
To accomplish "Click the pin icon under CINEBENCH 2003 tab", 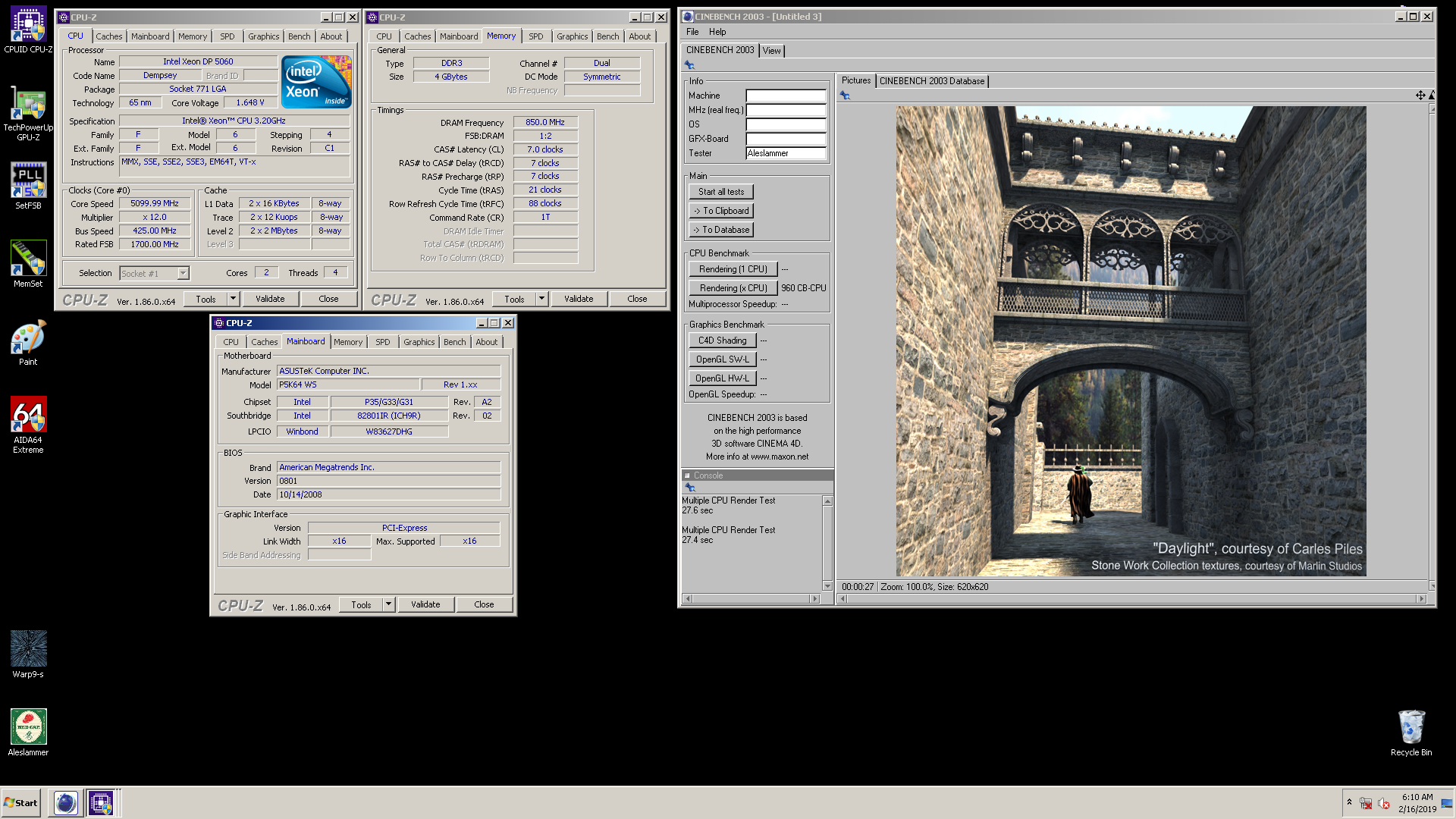I will [689, 65].
